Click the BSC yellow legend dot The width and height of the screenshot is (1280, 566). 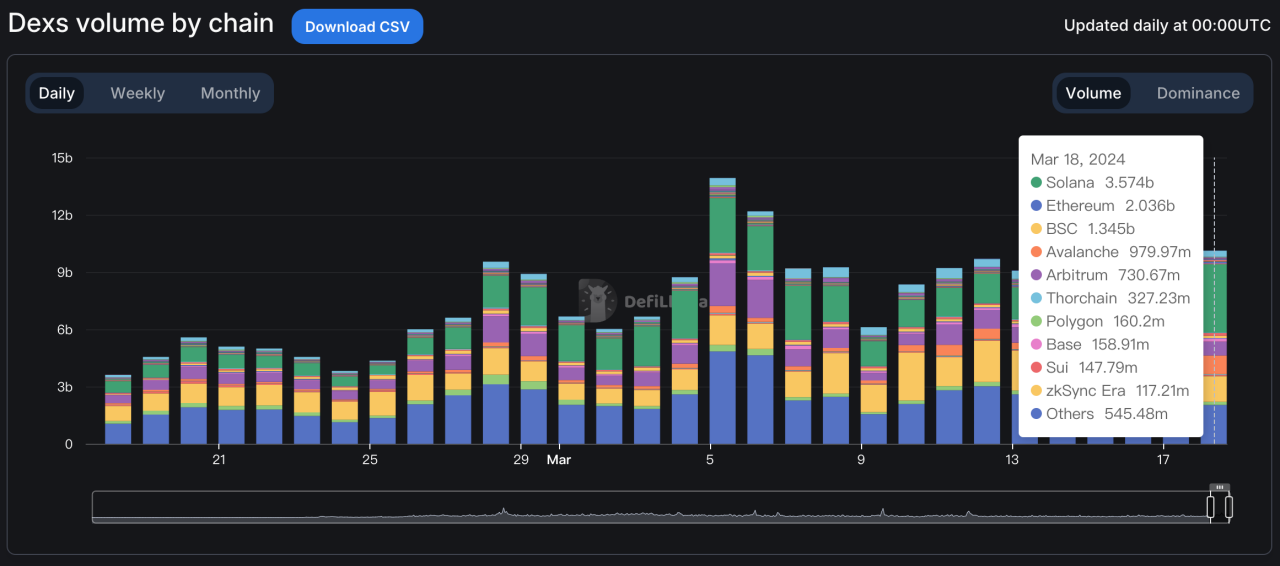[x=1036, y=229]
